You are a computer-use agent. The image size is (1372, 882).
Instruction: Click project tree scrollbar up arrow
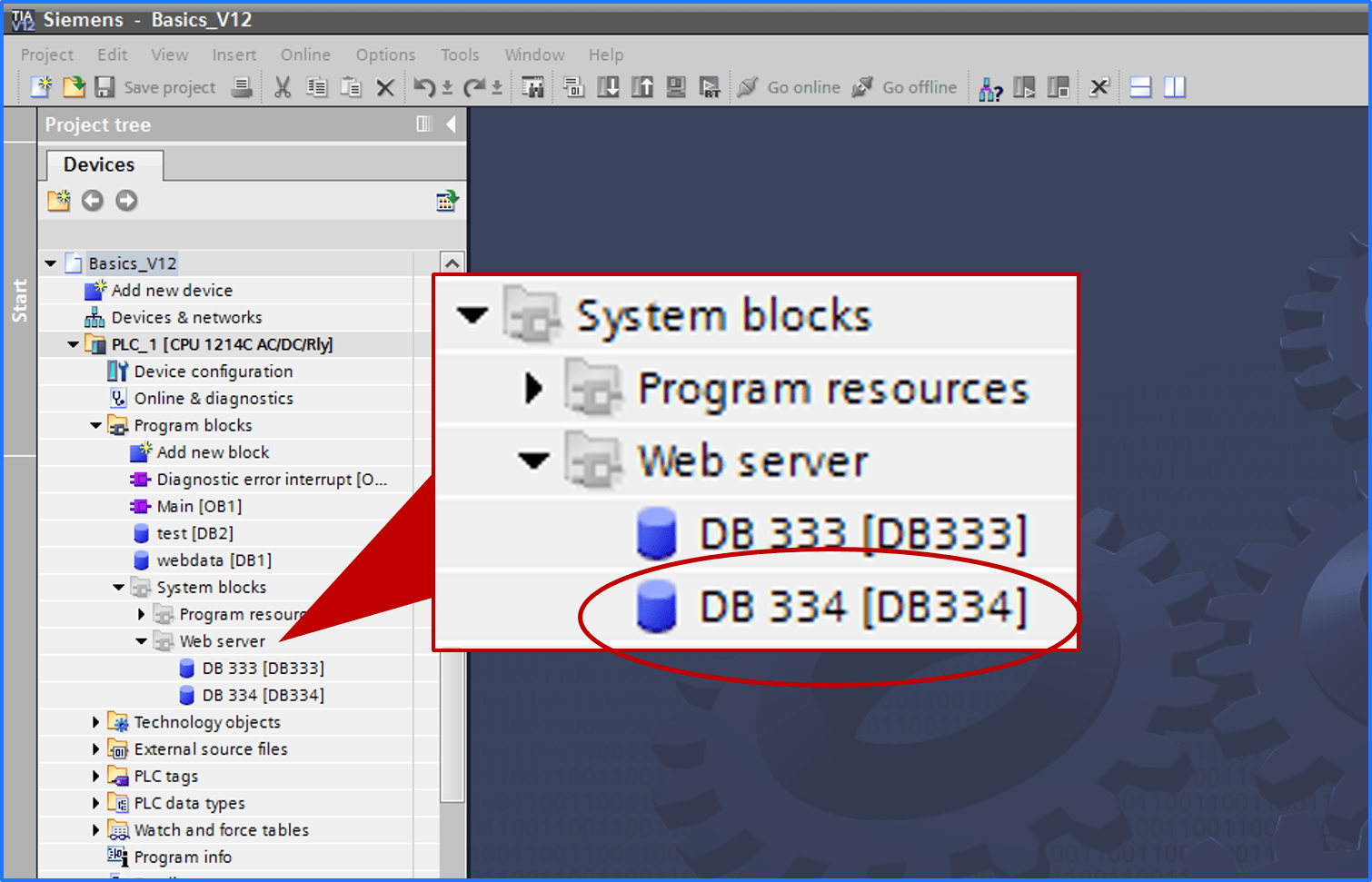452,263
